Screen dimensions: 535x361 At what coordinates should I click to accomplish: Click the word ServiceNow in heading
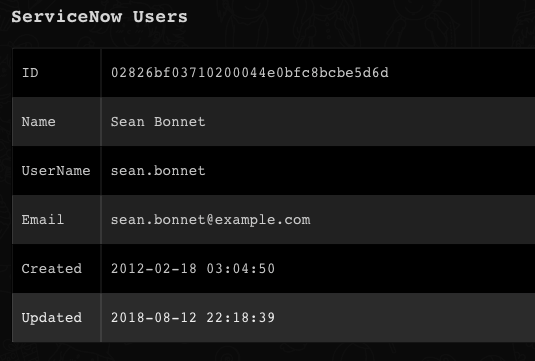click(x=67, y=17)
